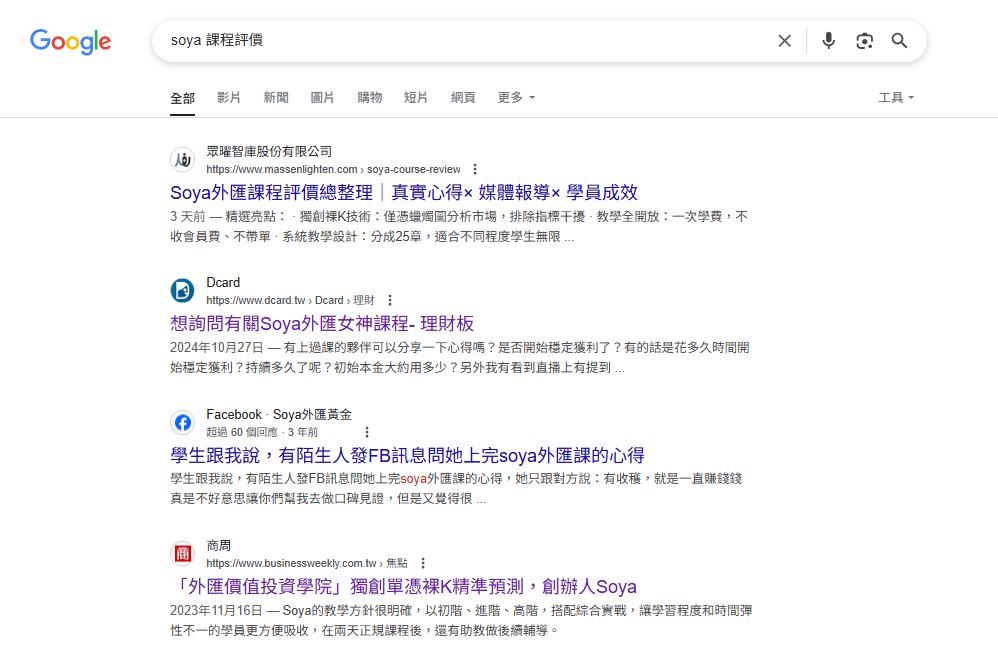This screenshot has height=656, width=998.
Task: Click the massenlighten.com soya-course-review URL
Action: 333,169
